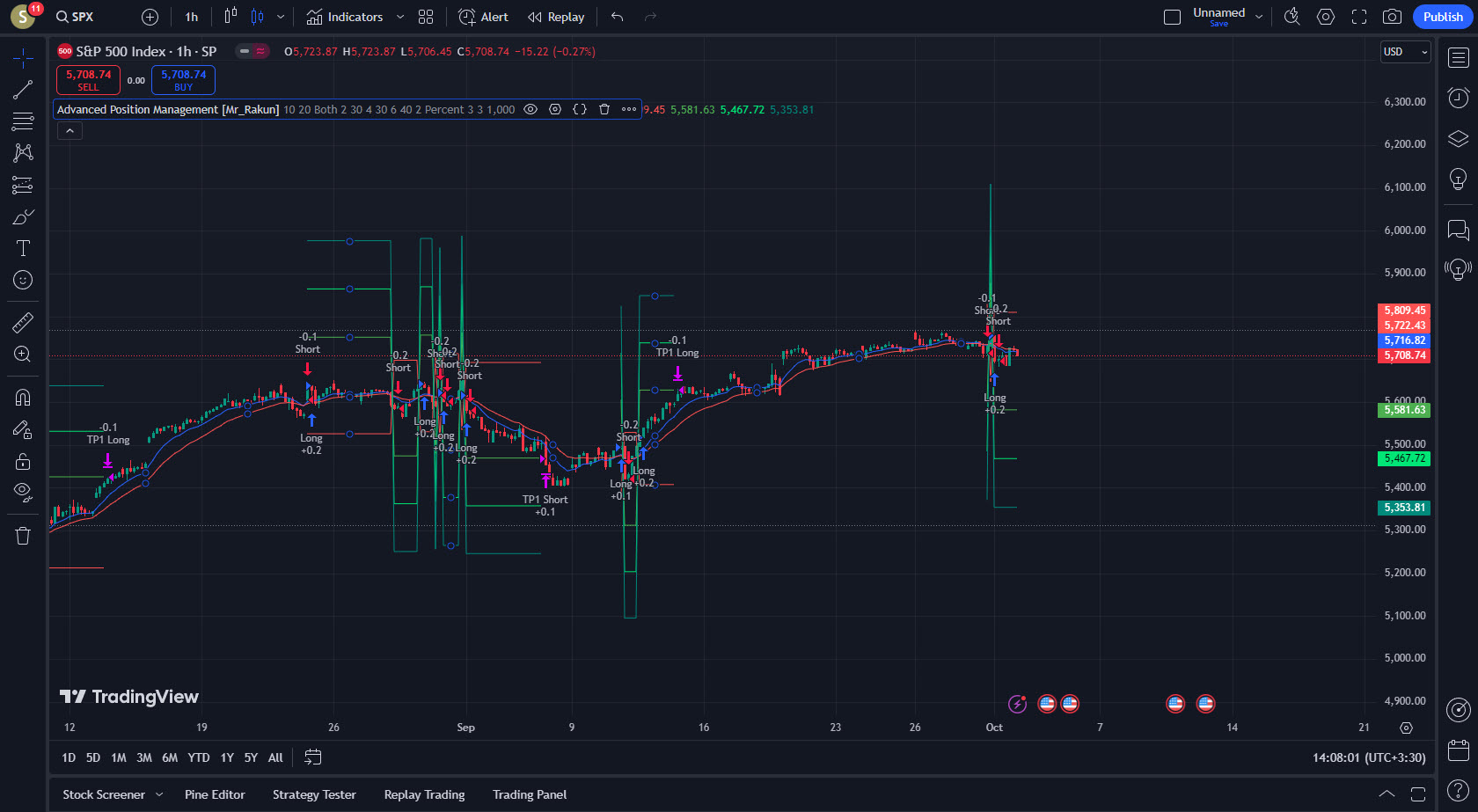Open the Pine Editor tab

[x=215, y=794]
